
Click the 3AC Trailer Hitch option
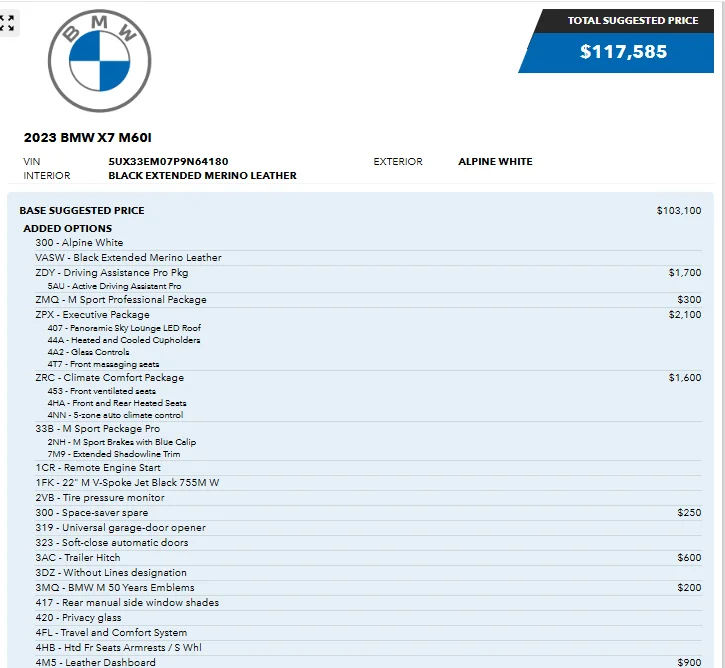click(78, 558)
